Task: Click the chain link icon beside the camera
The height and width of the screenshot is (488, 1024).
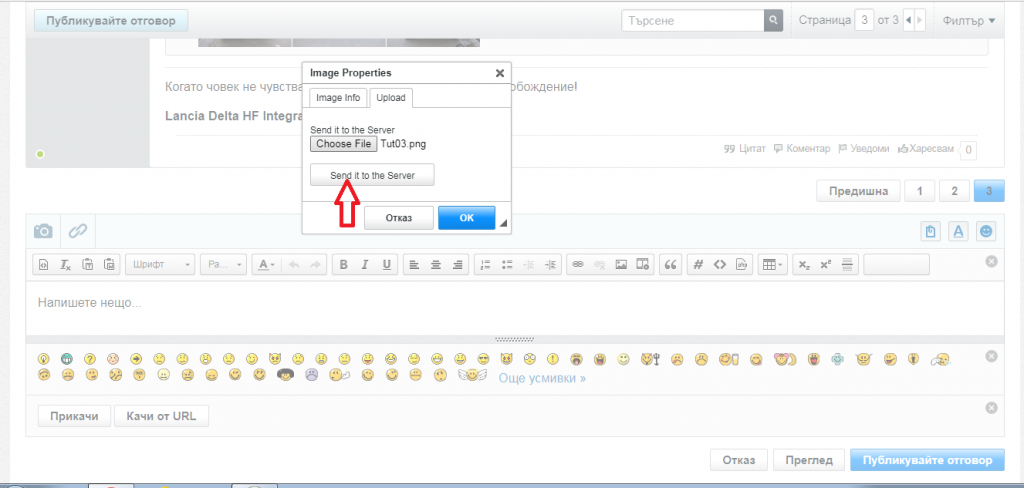Action: click(78, 231)
